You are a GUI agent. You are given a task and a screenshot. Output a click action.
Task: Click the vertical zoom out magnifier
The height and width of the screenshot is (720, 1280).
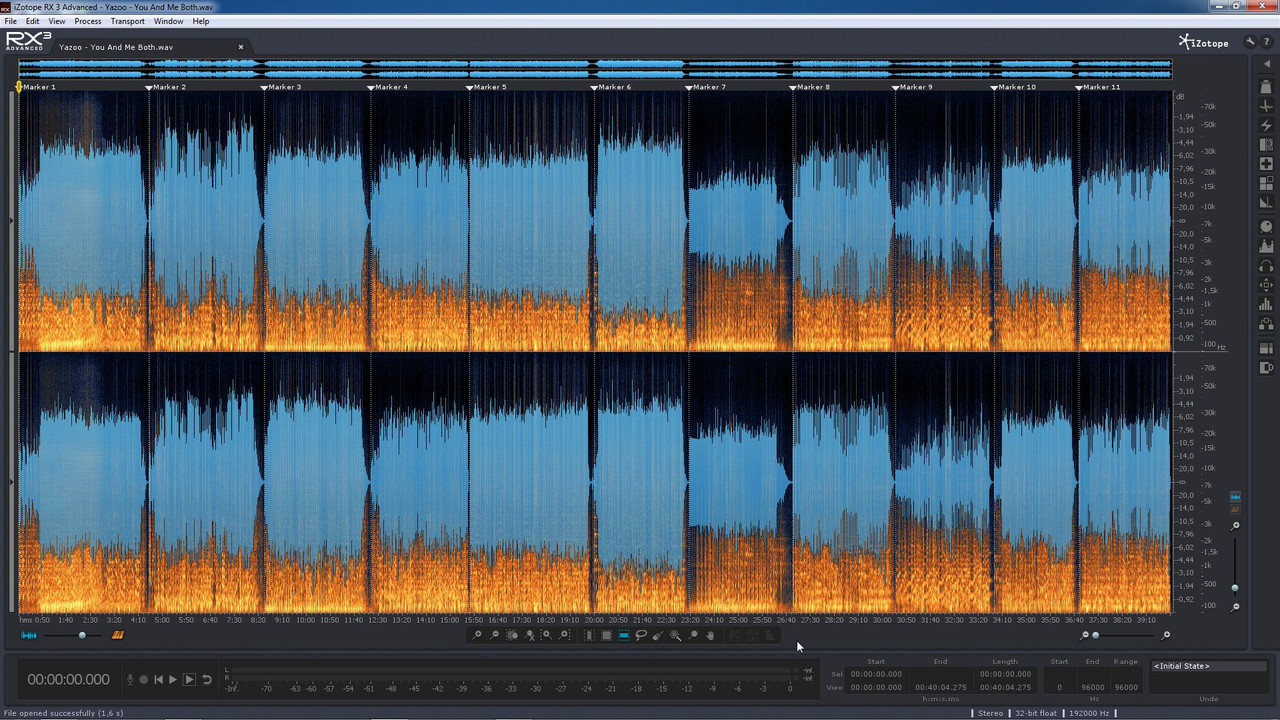(x=1235, y=606)
